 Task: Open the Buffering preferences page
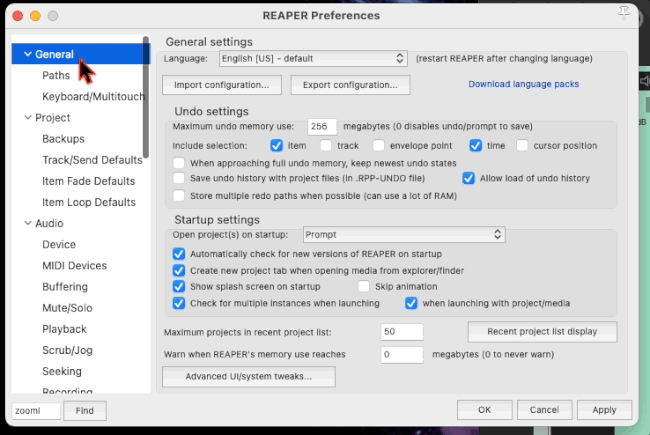coord(65,287)
